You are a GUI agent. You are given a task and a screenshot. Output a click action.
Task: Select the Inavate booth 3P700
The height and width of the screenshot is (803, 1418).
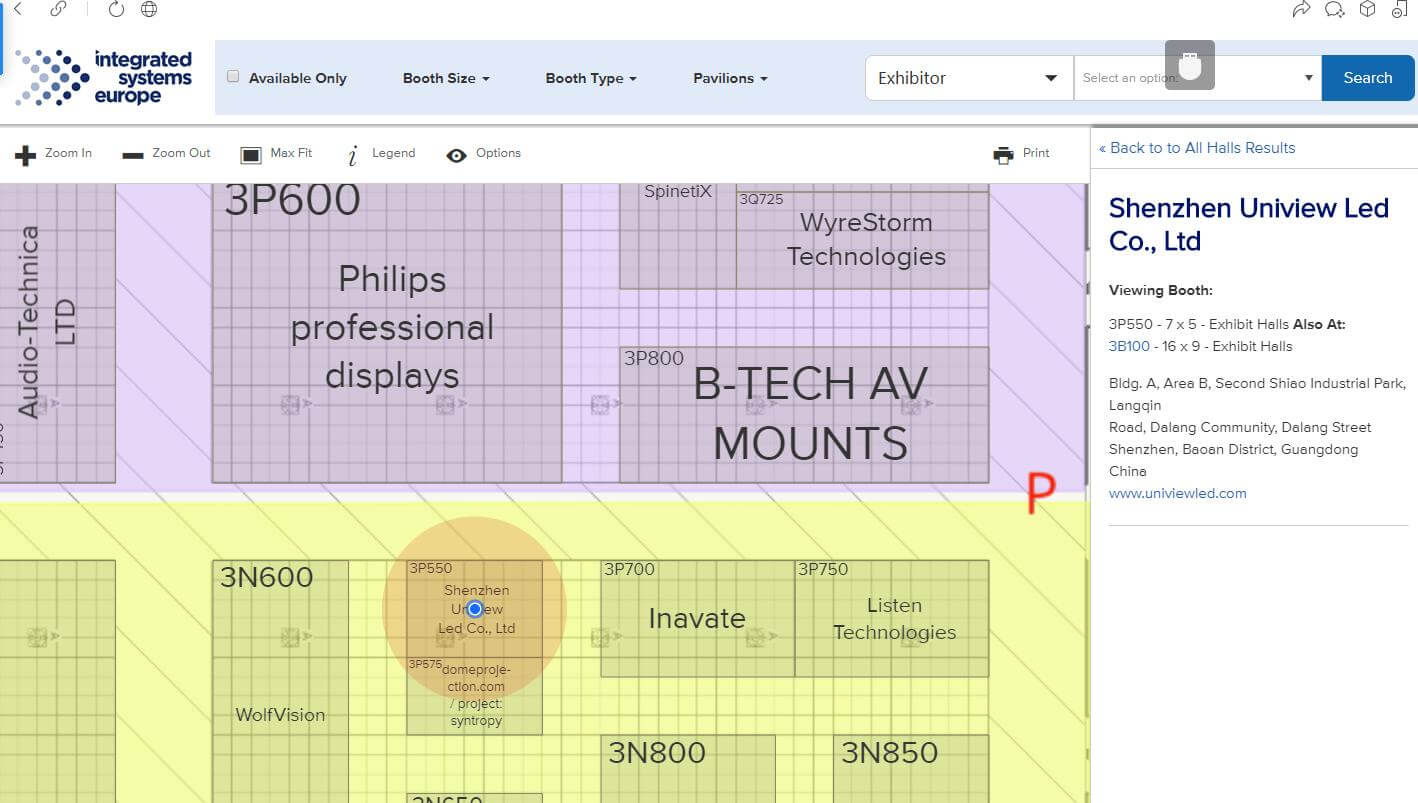click(x=698, y=618)
